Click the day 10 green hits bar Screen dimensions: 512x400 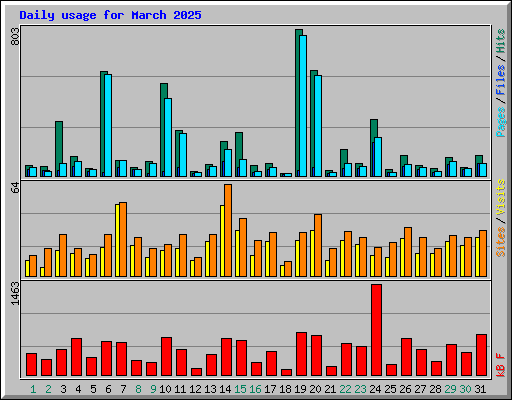click(164, 130)
